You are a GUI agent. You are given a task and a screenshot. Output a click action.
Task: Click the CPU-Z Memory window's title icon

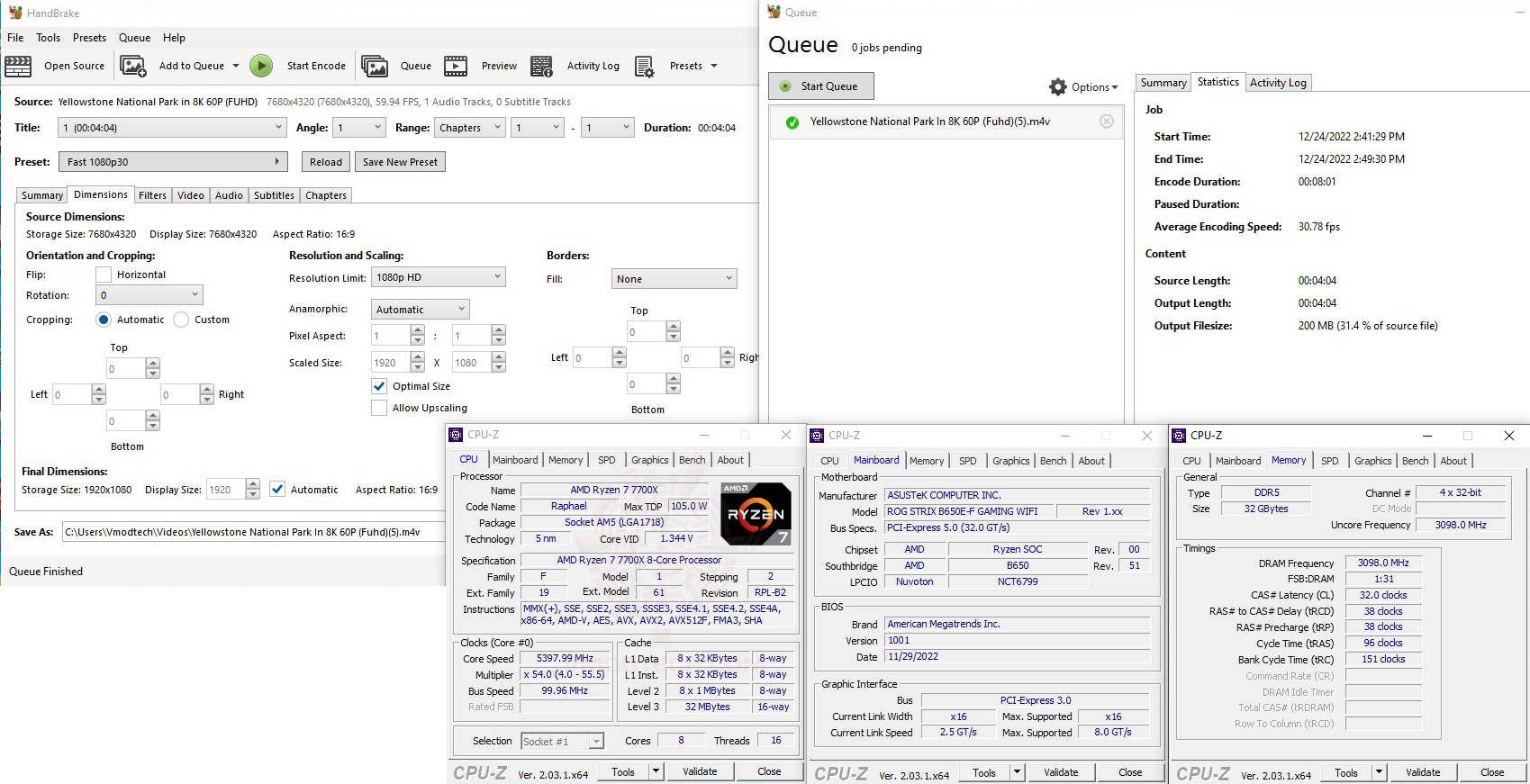pyautogui.click(x=1179, y=436)
